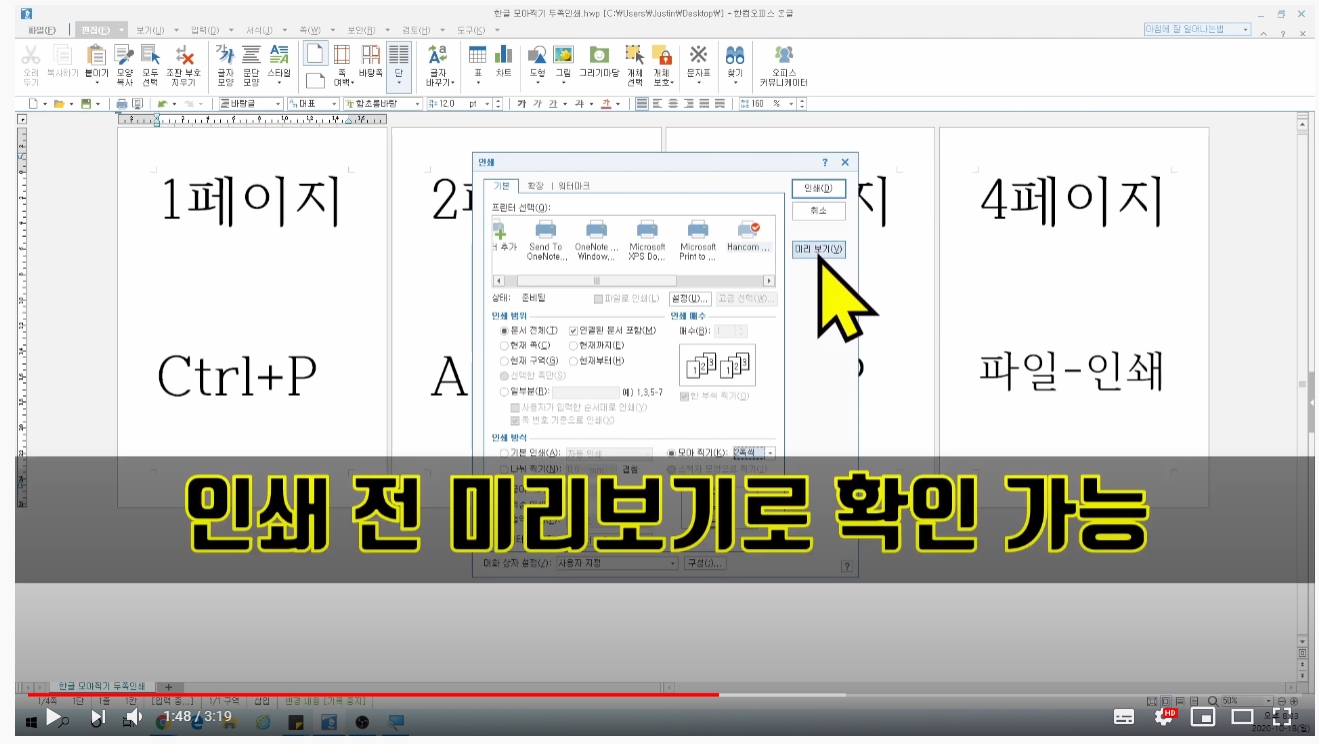Viewport: 1319px width, 744px height.
Task: Open Page Margins (쪽 여백) tool
Action: [x=342, y=65]
